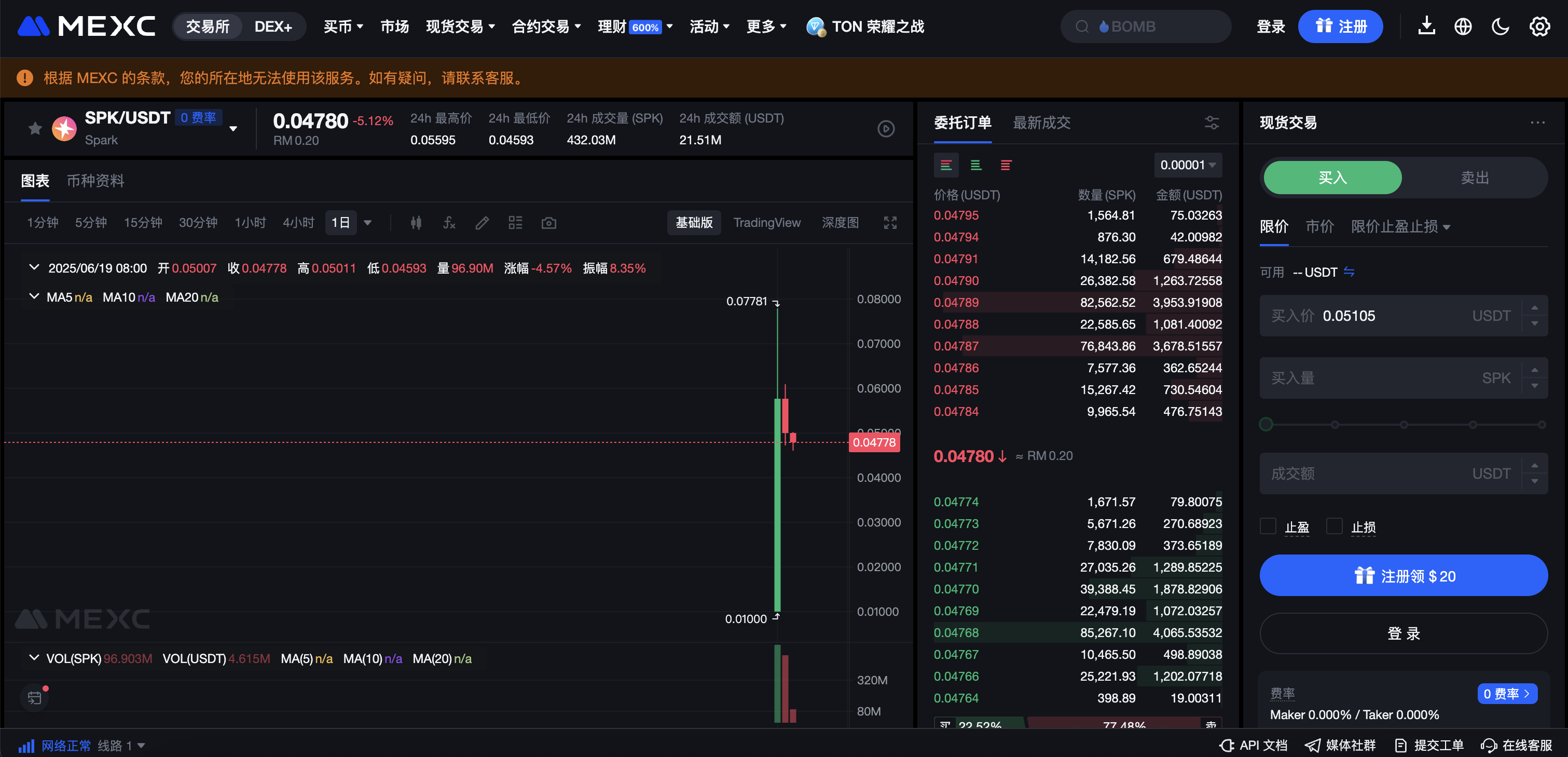Open the 0.00001 price precision dropdown
Viewport: 1568px width, 757px height.
pyautogui.click(x=1187, y=165)
